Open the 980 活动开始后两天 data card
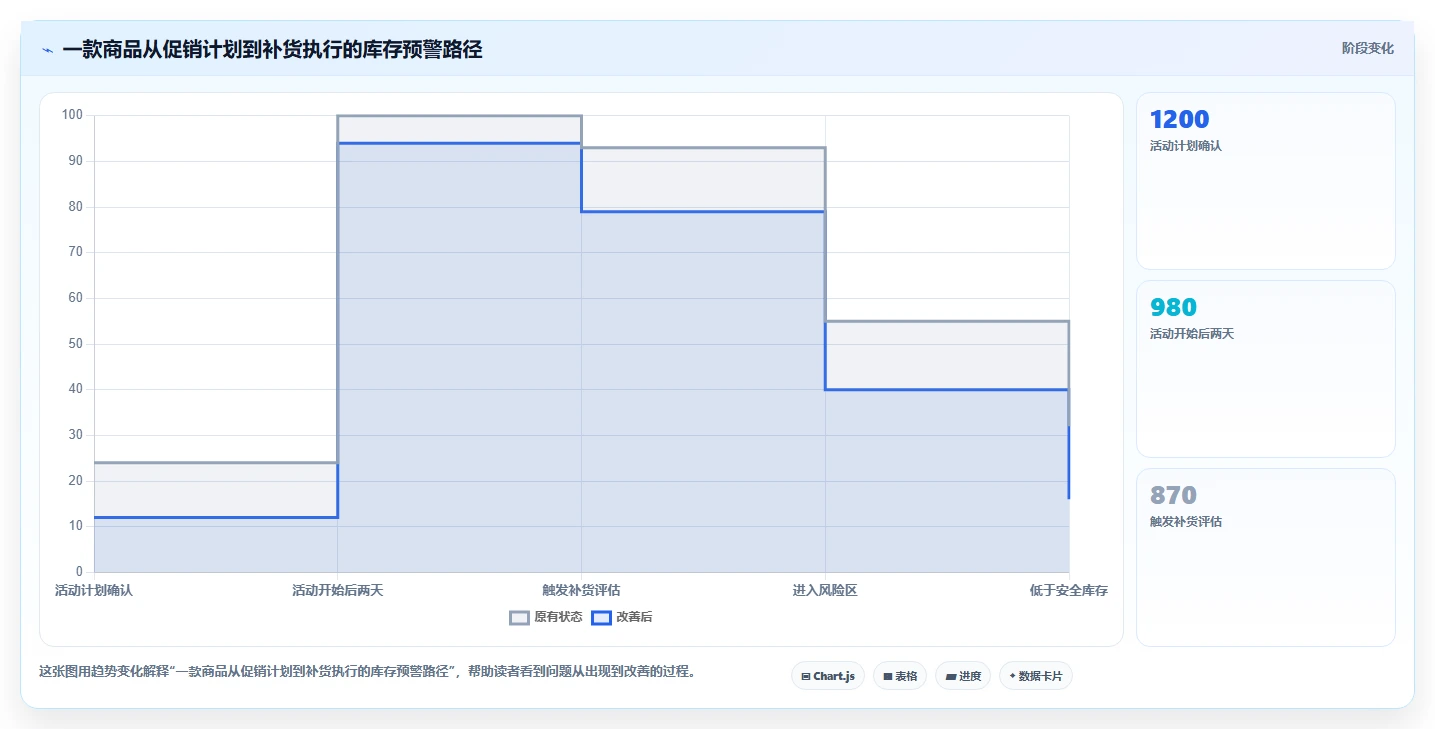1435x729 pixels. click(1265, 369)
